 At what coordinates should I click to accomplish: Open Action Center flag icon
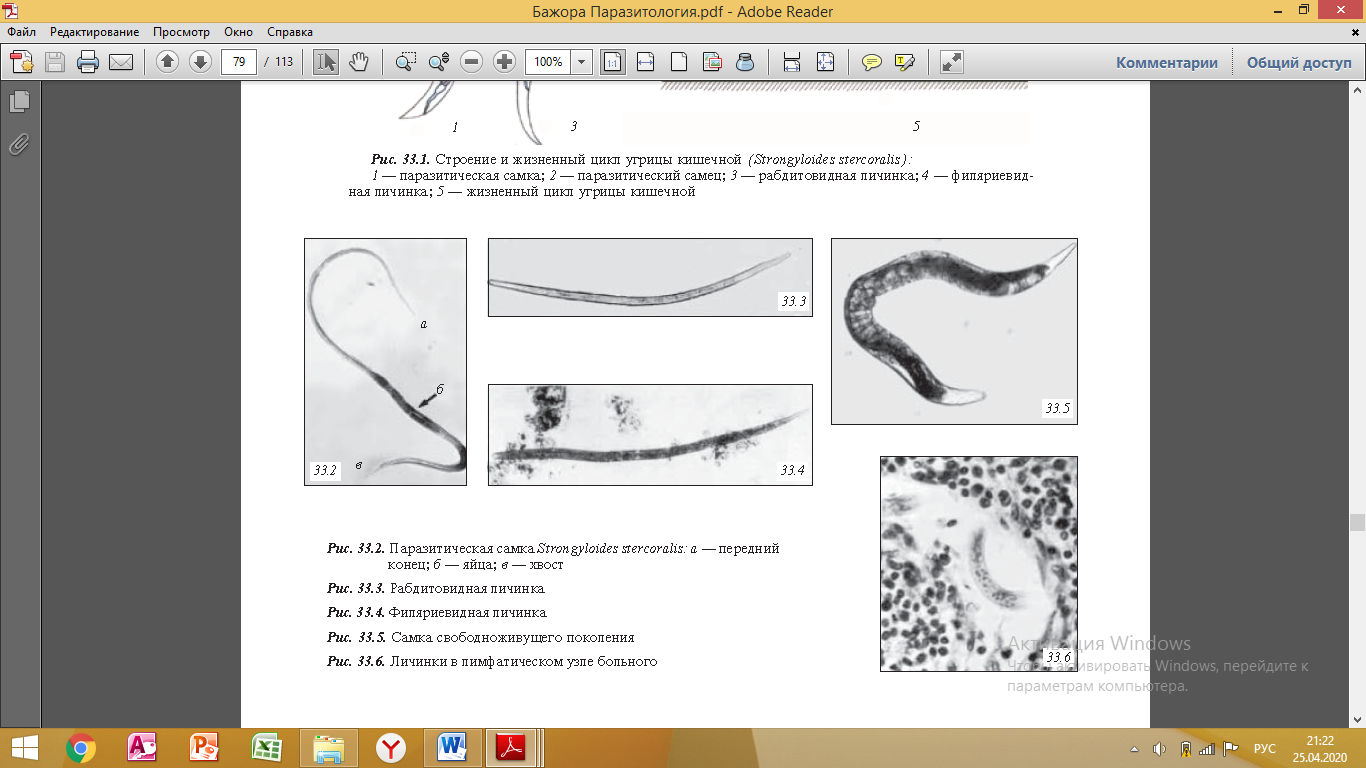coord(1230,748)
